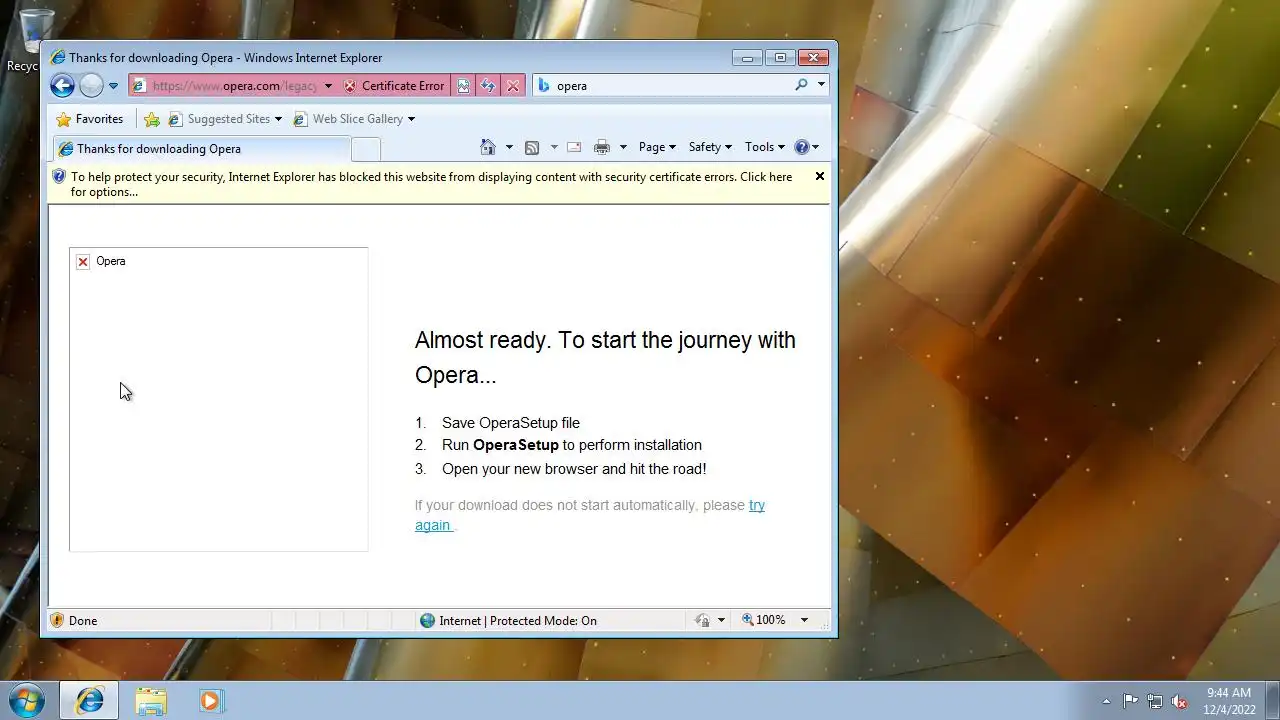Screen dimensions: 1280x720
Task: Open the Favorites center
Action: pyautogui.click(x=90, y=119)
